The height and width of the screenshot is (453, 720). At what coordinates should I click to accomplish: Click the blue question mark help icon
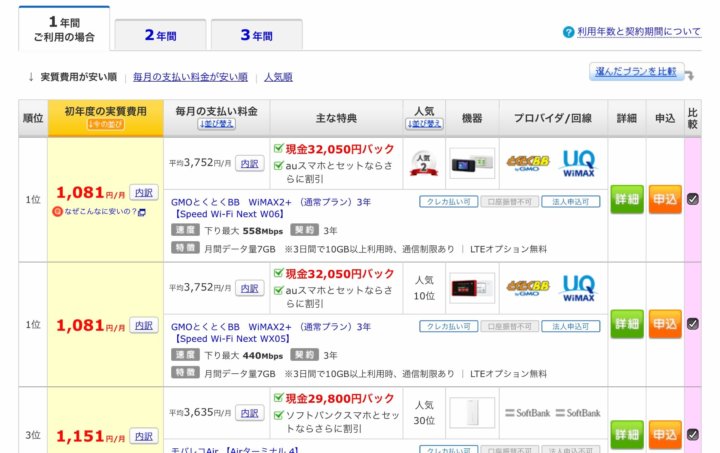point(568,32)
